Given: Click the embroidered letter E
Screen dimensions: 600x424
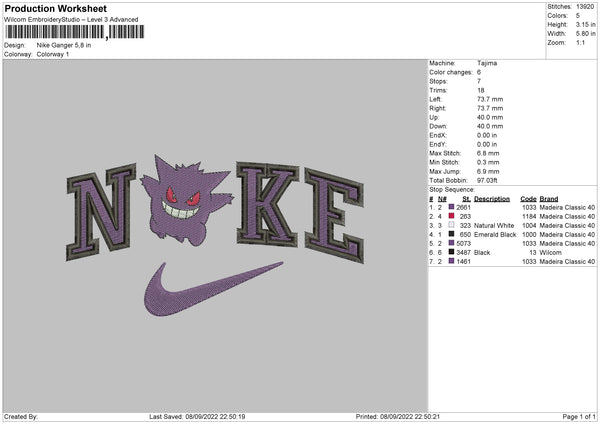Looking at the screenshot, I should [334, 215].
